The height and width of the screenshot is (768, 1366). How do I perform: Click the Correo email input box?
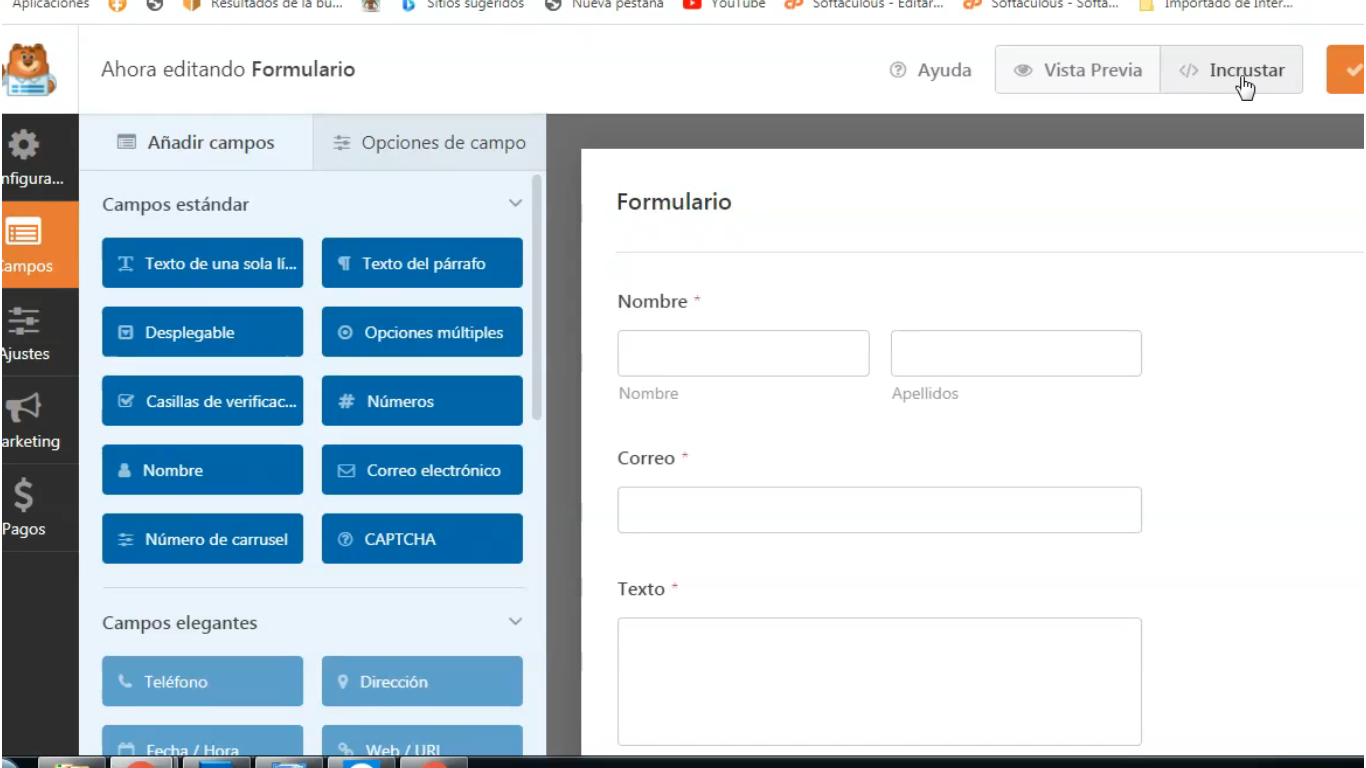point(879,510)
